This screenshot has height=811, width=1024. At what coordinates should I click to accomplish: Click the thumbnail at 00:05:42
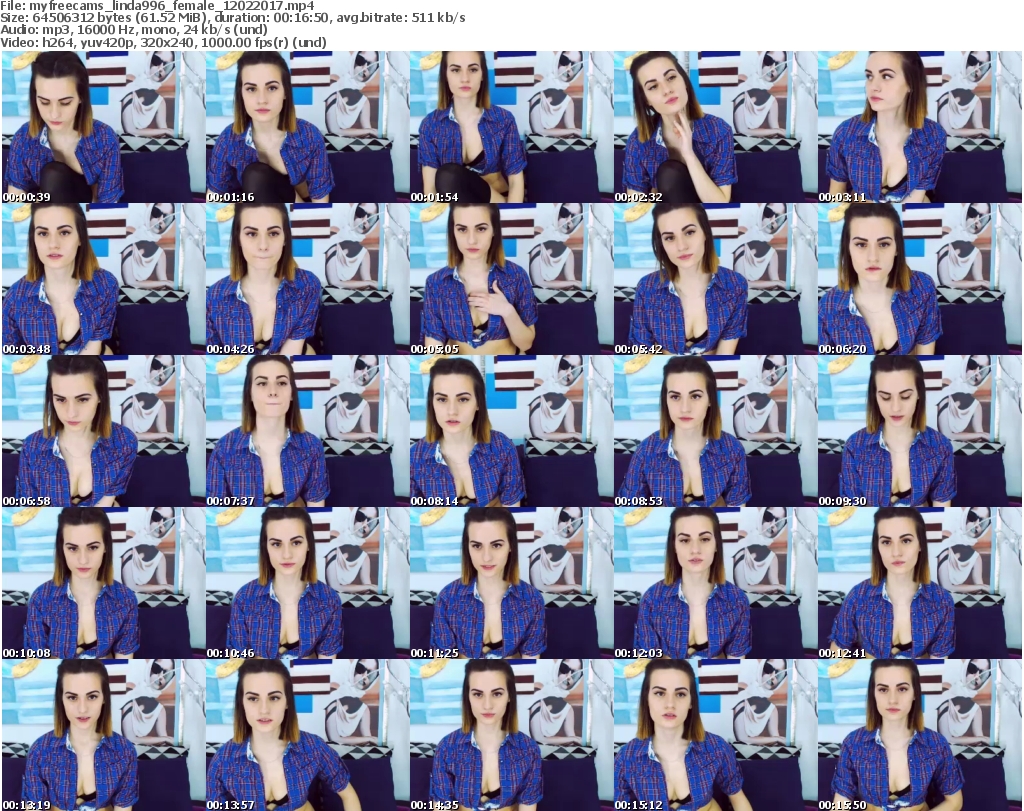coord(715,279)
